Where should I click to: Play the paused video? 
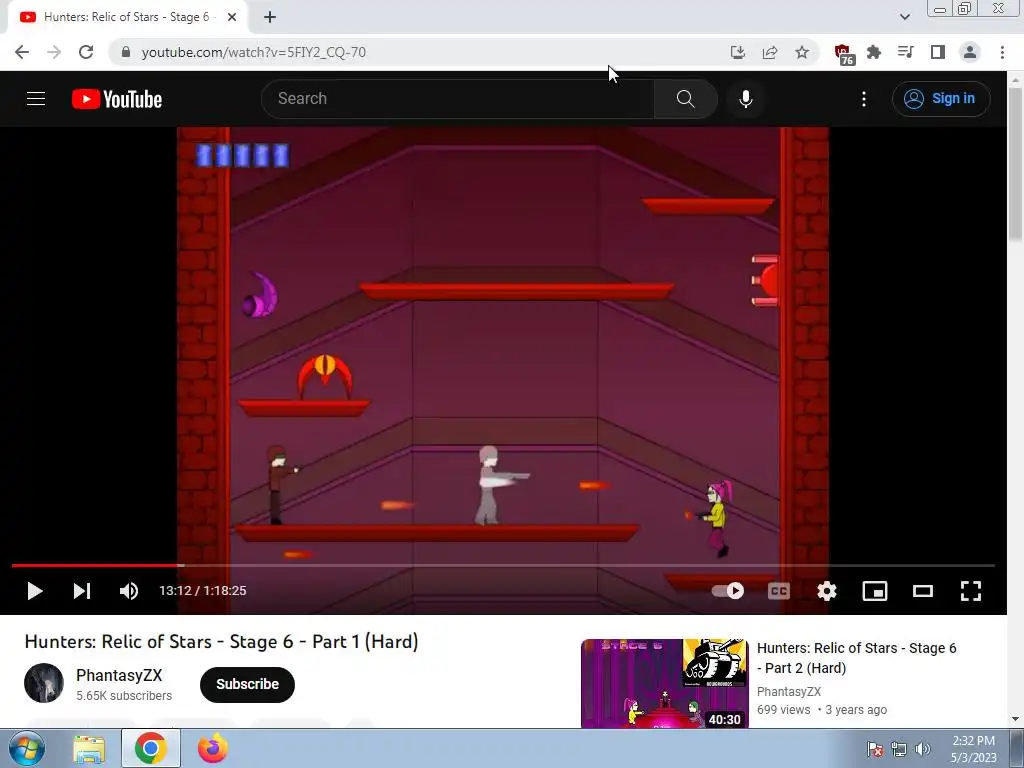(x=35, y=591)
